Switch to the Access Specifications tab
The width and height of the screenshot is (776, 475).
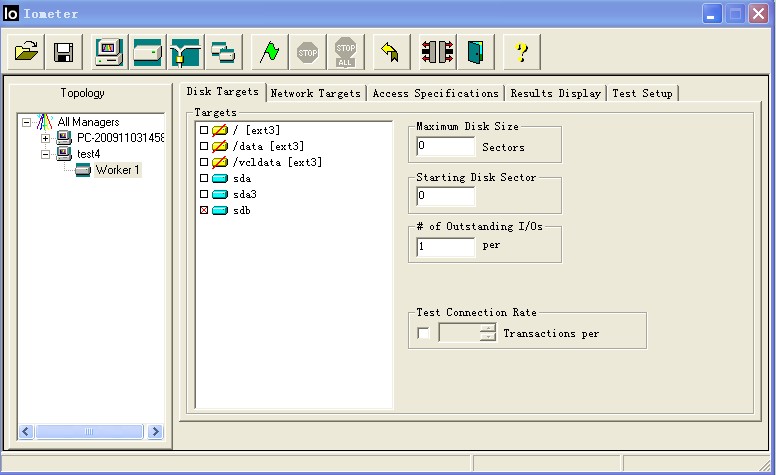point(435,93)
